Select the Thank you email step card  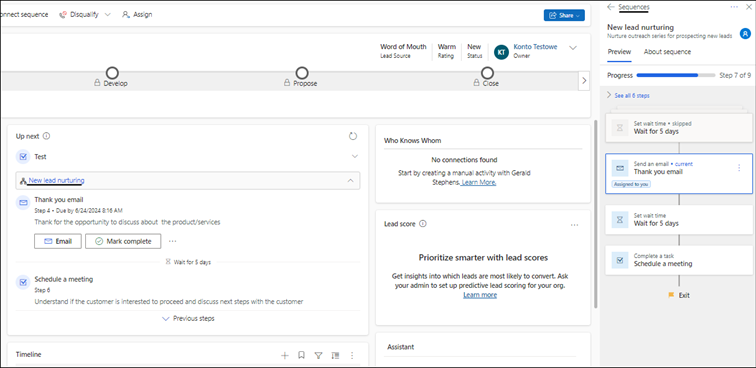pos(678,173)
